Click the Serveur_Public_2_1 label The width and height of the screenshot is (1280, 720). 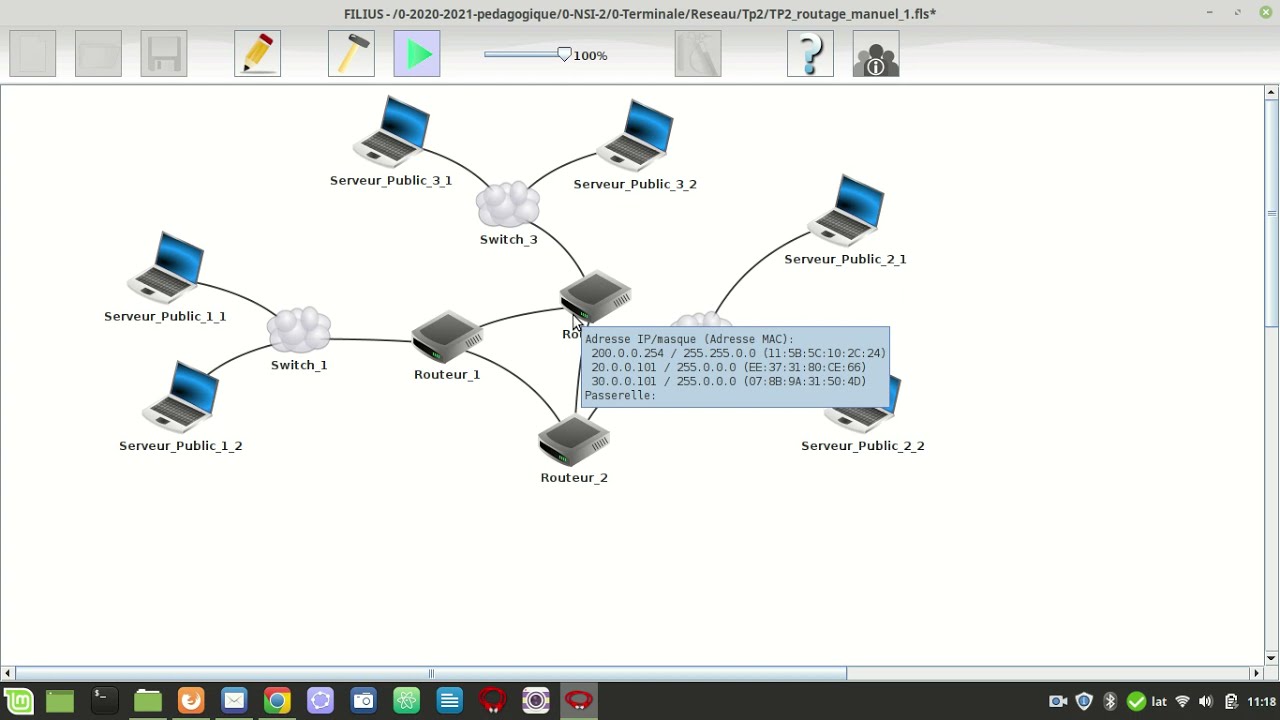click(x=845, y=259)
